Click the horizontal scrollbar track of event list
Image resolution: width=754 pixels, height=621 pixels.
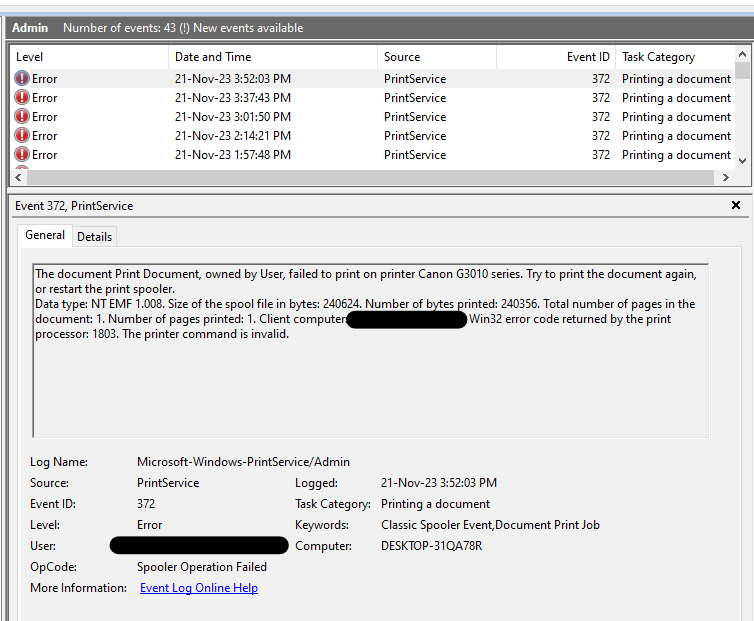(370, 177)
